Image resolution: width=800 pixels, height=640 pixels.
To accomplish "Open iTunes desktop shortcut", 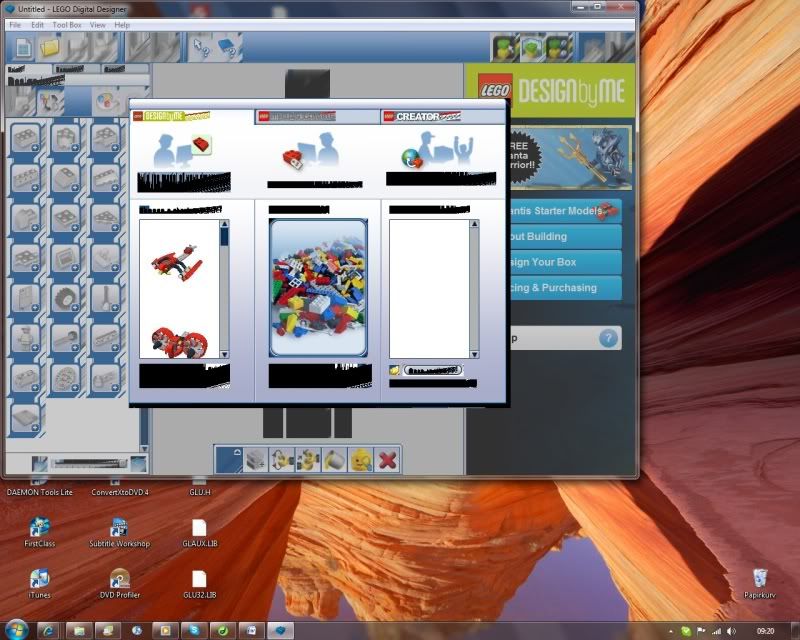I will (x=39, y=584).
